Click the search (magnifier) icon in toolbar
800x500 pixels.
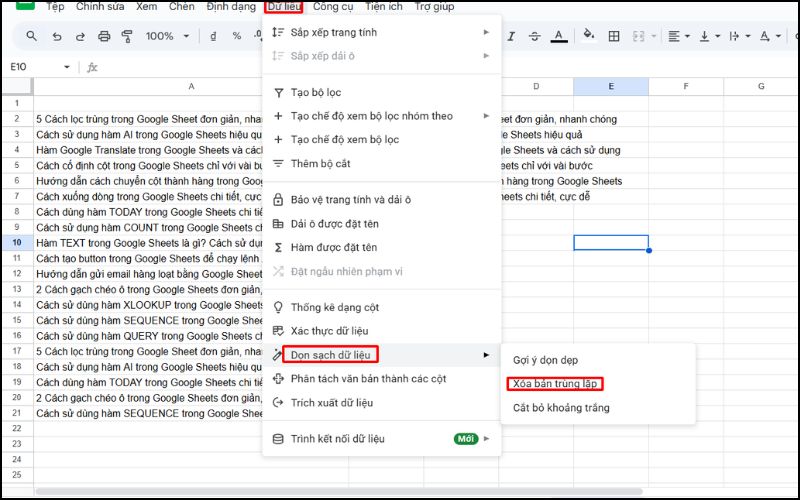click(x=31, y=36)
